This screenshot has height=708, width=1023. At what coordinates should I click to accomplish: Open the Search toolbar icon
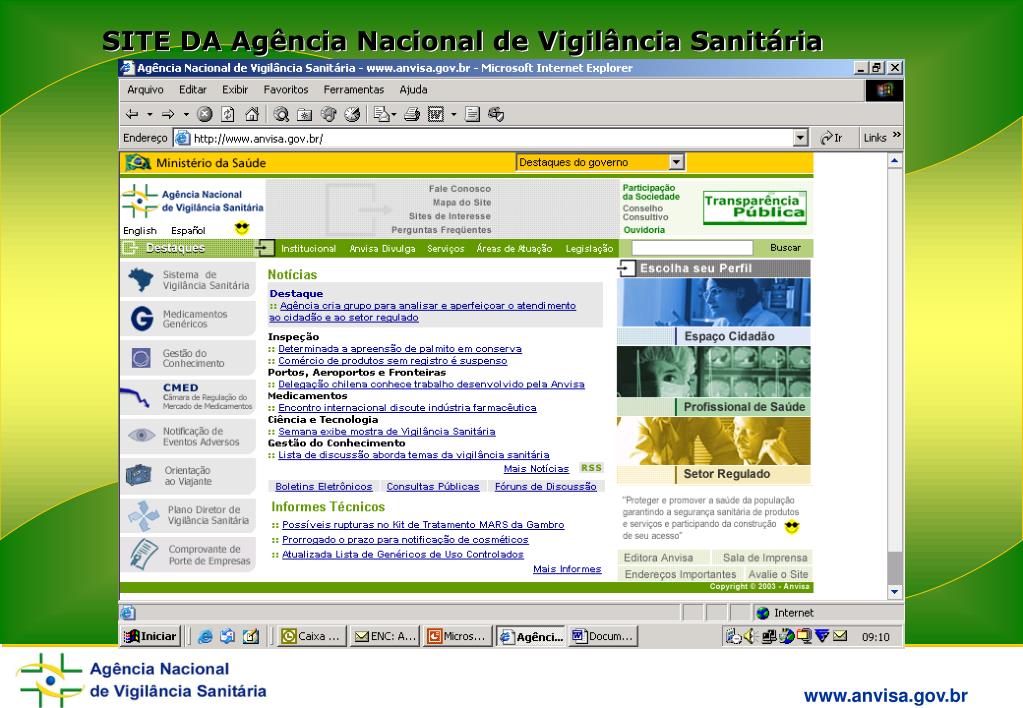coord(281,115)
